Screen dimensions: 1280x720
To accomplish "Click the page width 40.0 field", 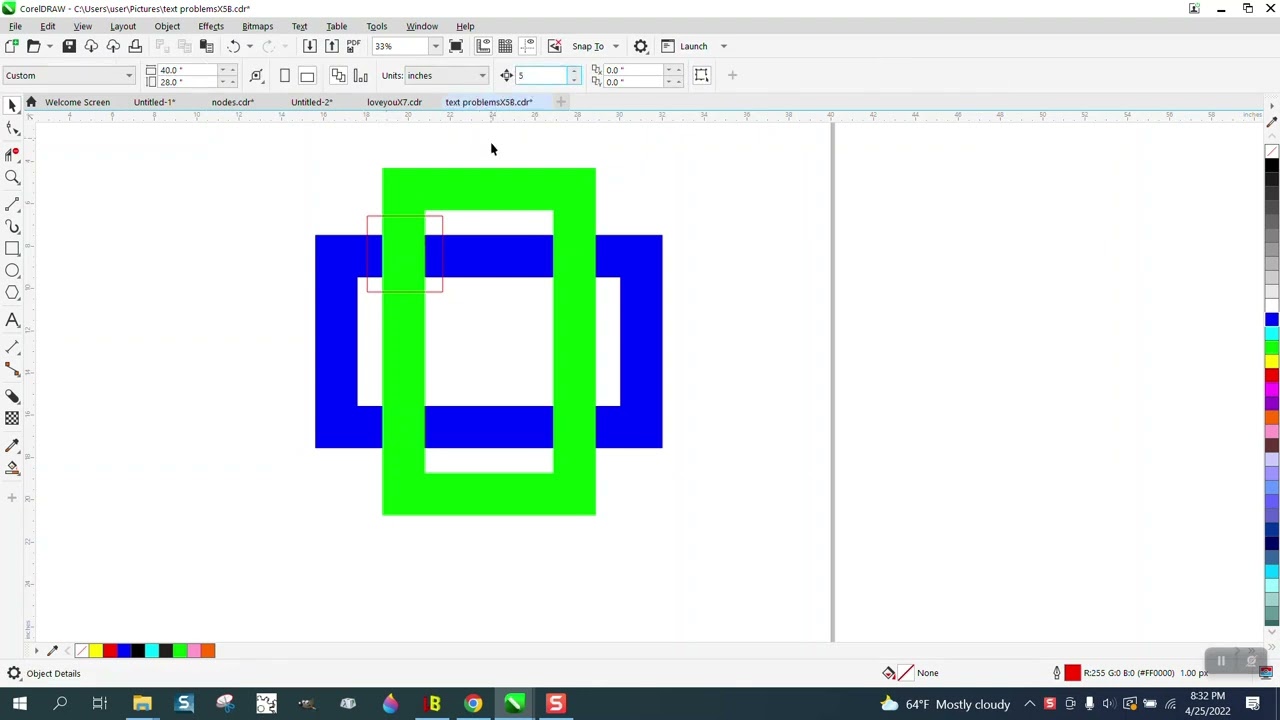I will [187, 70].
